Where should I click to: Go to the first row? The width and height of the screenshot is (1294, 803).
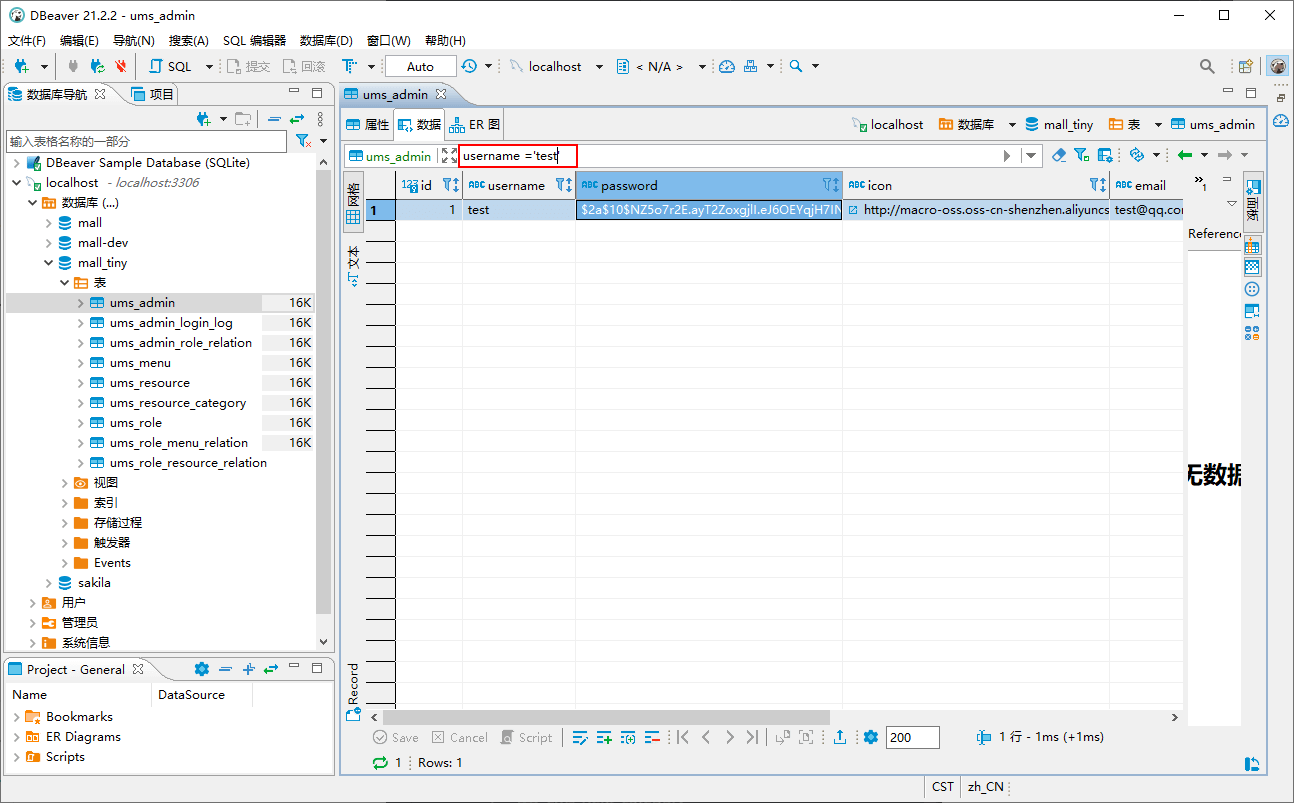[682, 737]
